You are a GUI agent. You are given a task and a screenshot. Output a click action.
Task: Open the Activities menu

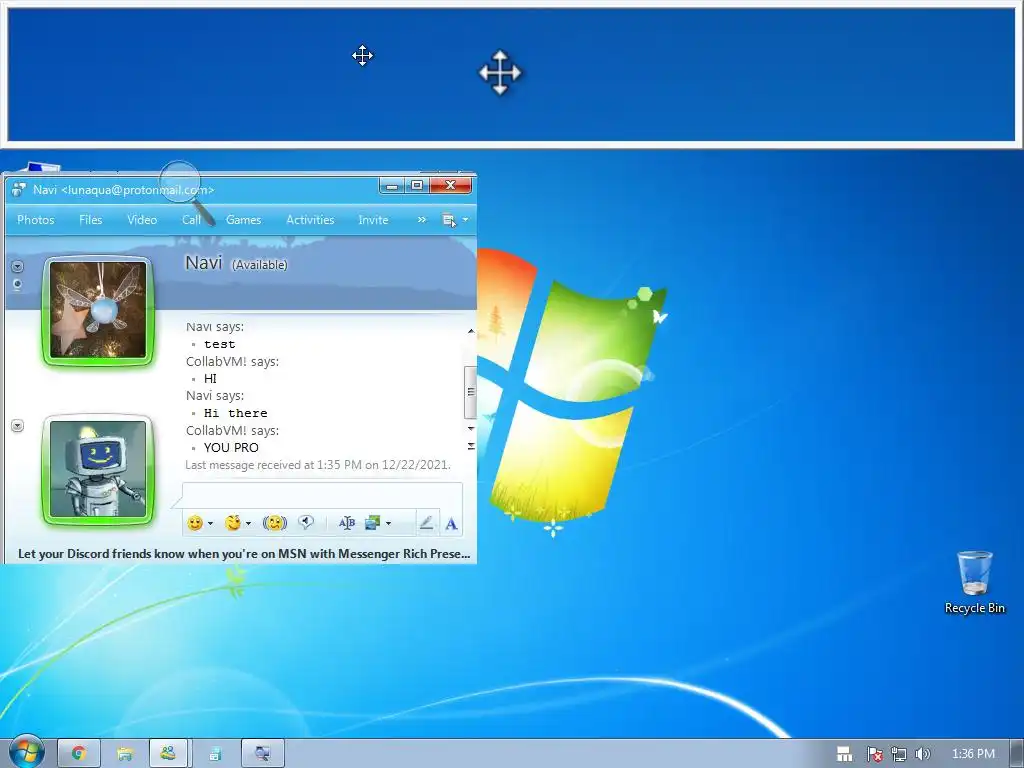310,220
